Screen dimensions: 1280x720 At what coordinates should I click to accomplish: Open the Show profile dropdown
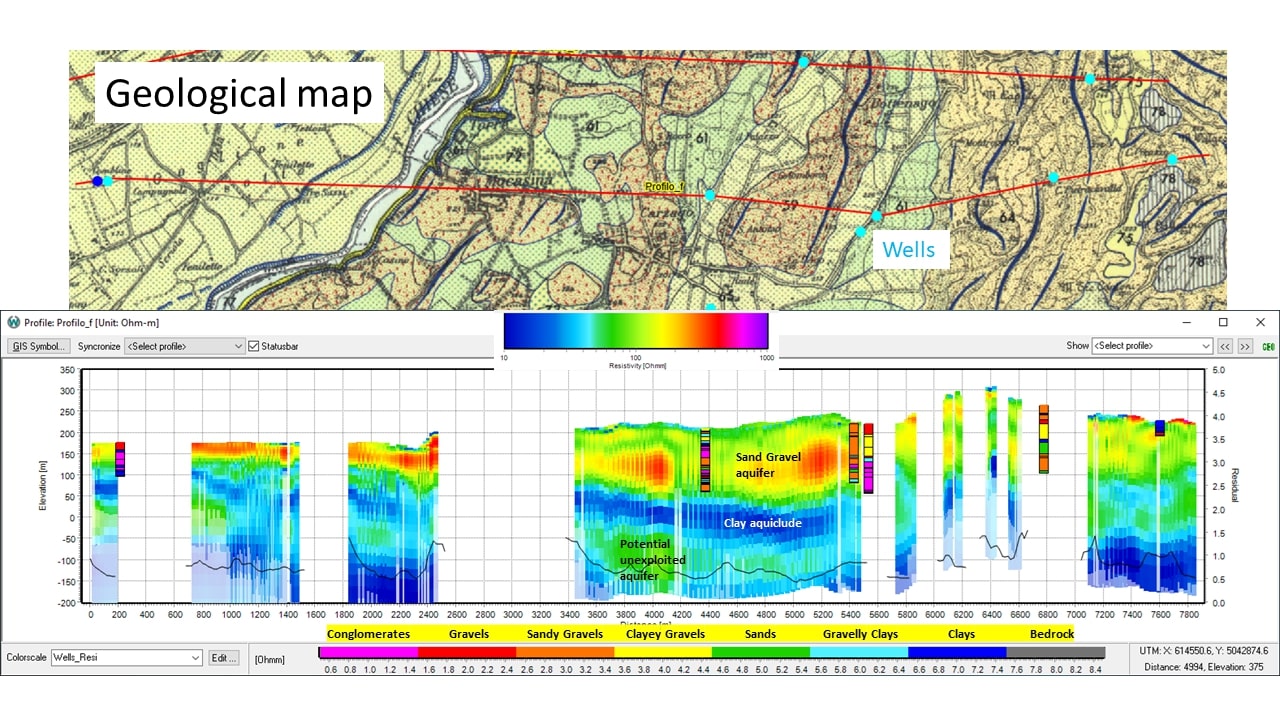coord(1152,346)
